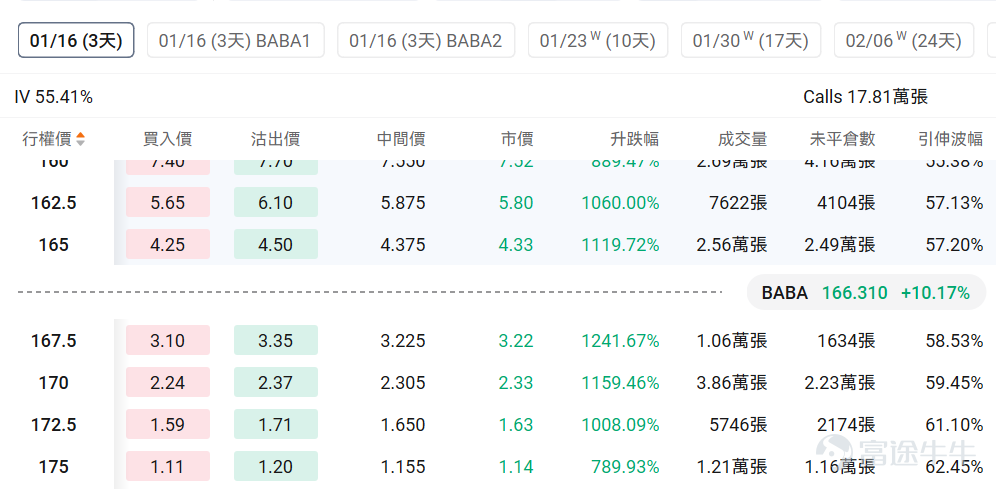The width and height of the screenshot is (996, 489).
Task: Click the 引伸波幅 column header
Action: [x=950, y=139]
